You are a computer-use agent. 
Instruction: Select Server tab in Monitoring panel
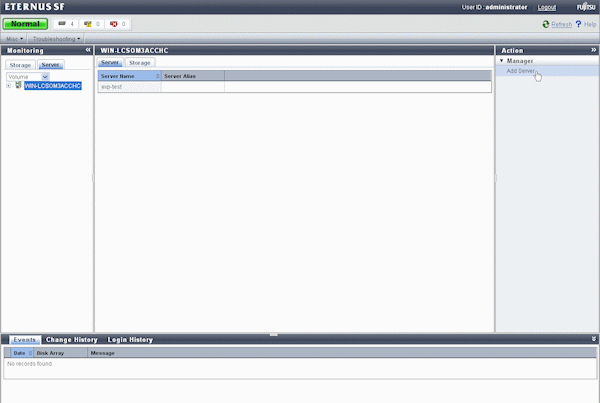51,65
